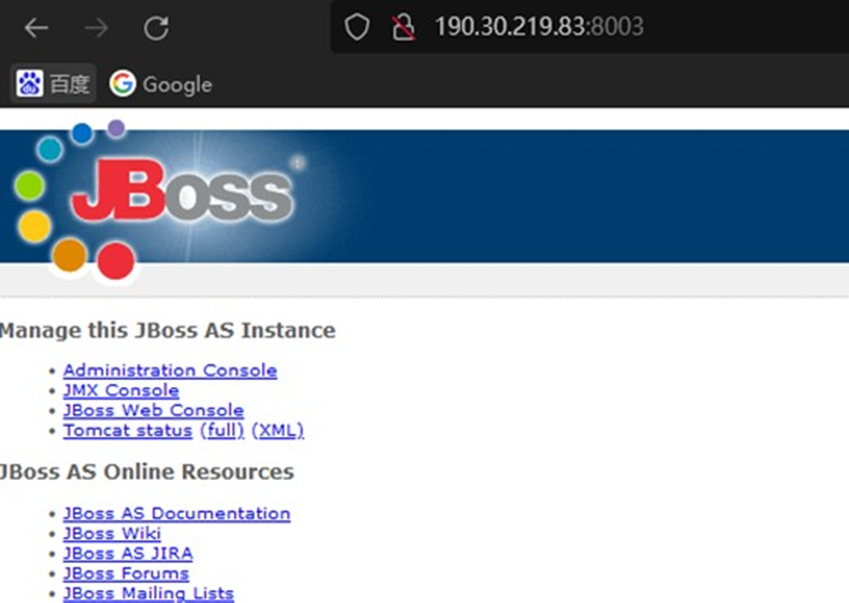Open the Baidu bookmark icon
Screen dimensions: 849x603
pyautogui.click(x=29, y=84)
